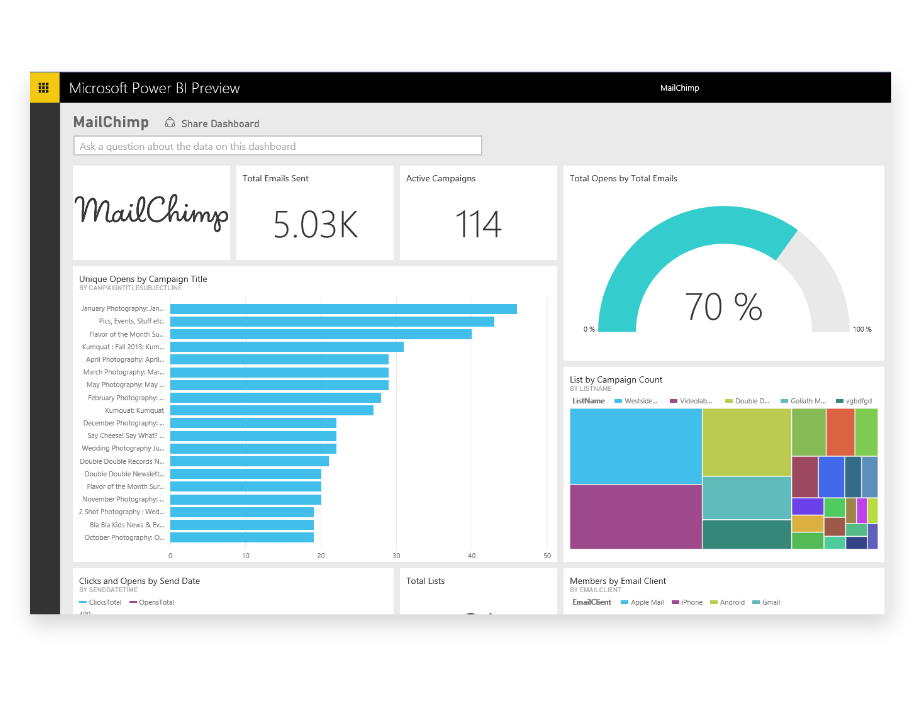Screen dimensions: 922x706
Task: Click the OpensTotal legend entry
Action: point(152,602)
